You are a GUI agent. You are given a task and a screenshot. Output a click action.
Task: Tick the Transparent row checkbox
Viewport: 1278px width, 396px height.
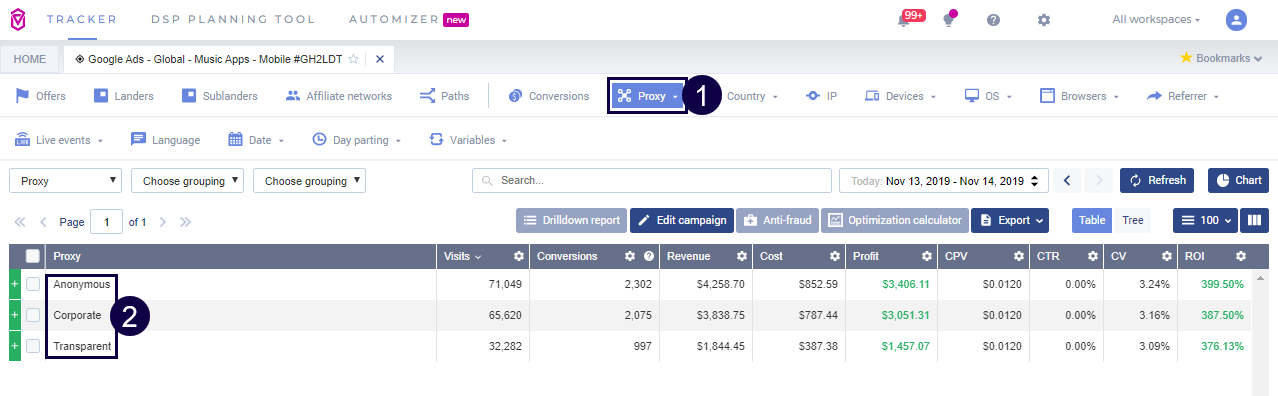33,346
